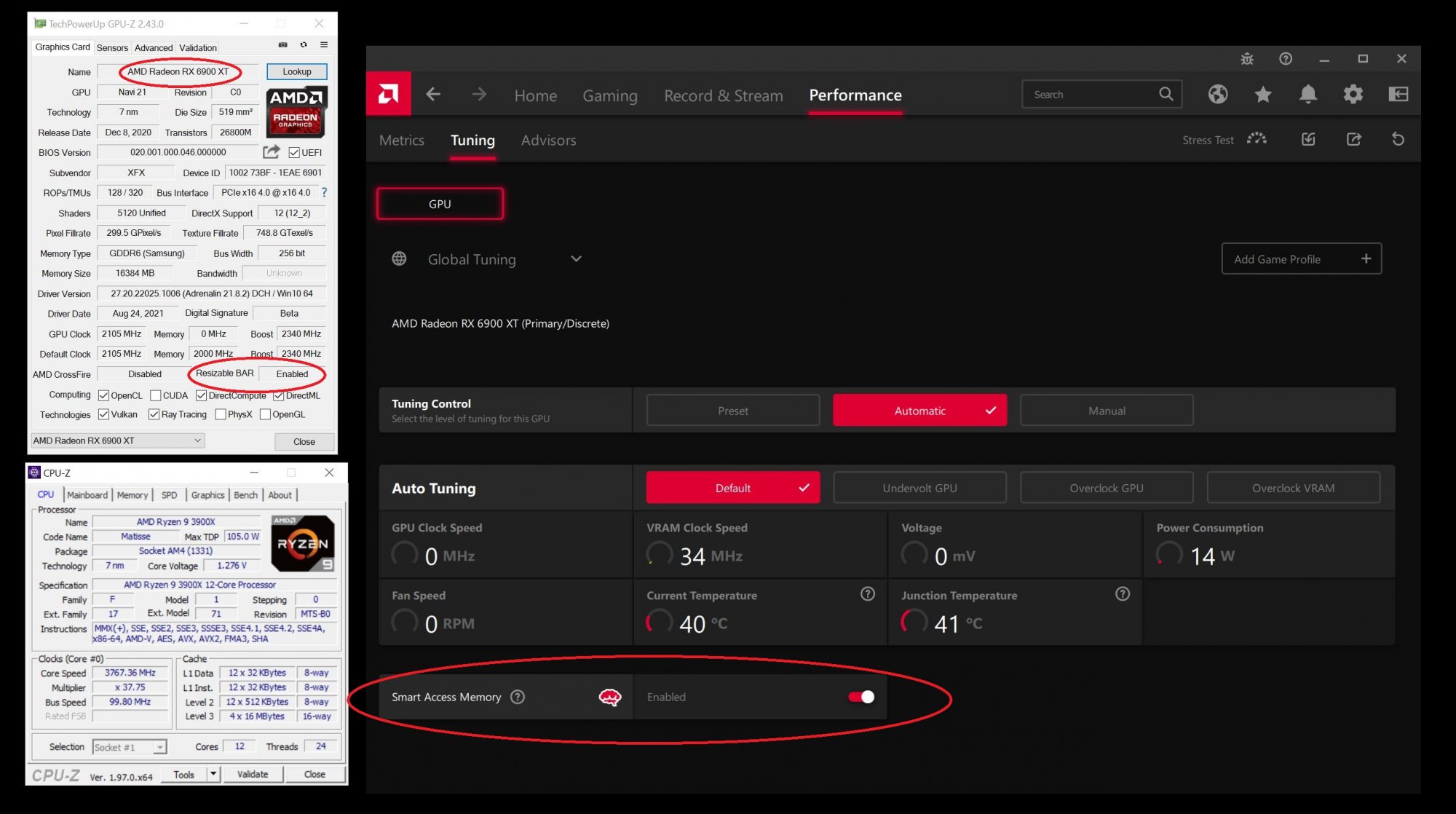Toggle Resizable BAR enabled checkbox in GPU-Z
This screenshot has height=814, width=1456.
click(291, 373)
